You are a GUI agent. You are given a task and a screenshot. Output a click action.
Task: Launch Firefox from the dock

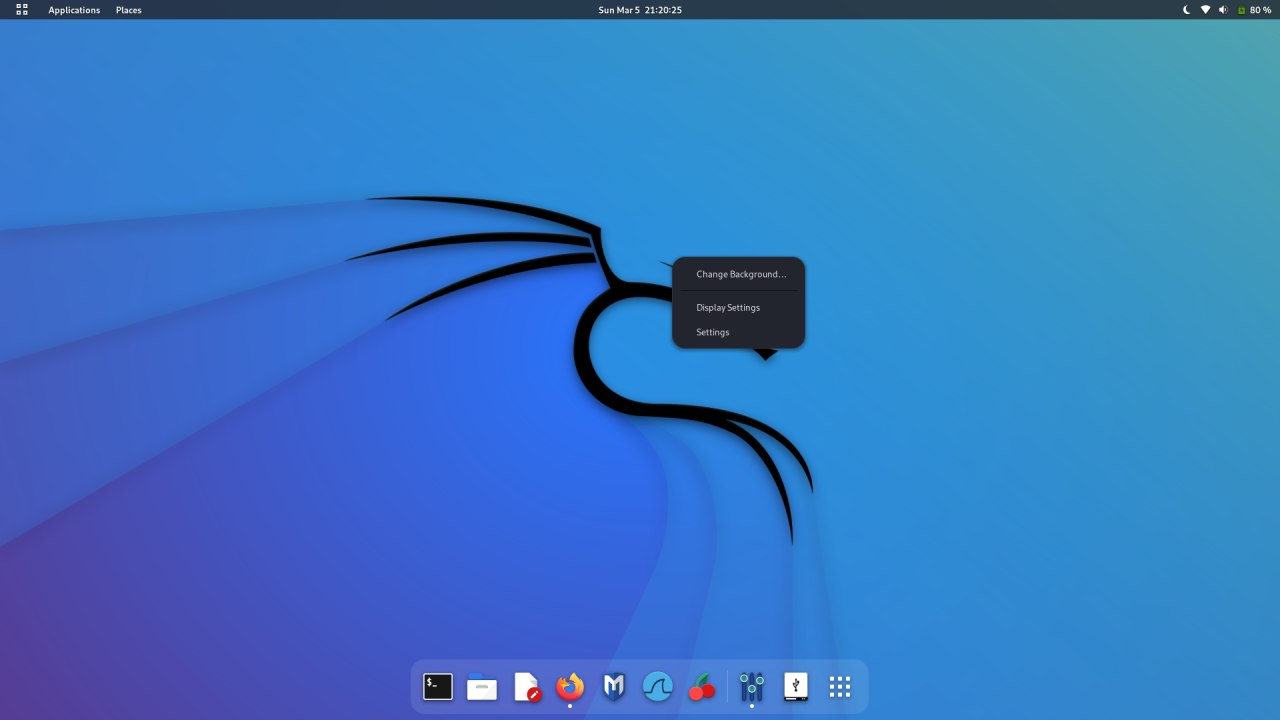click(x=570, y=687)
